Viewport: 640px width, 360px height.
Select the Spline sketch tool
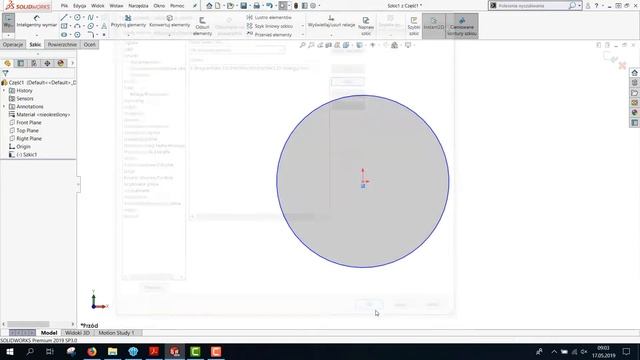(x=90, y=18)
